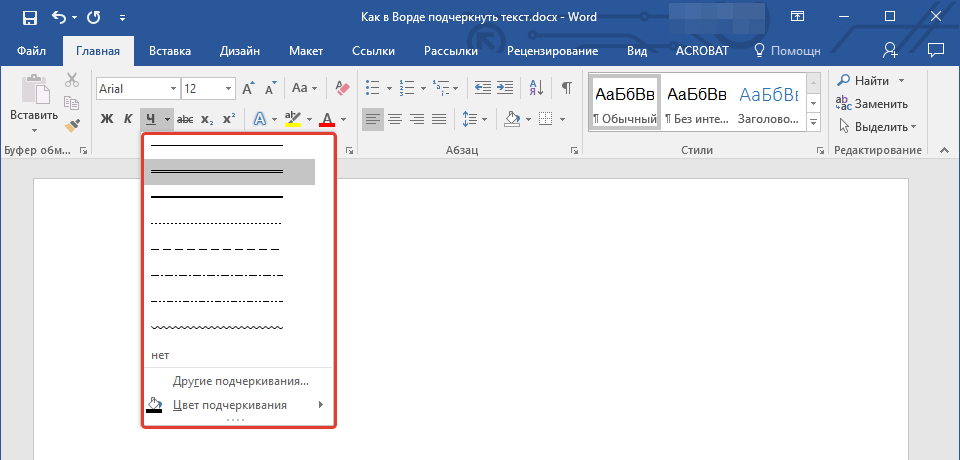Click the Increase Font Size icon

[248, 88]
